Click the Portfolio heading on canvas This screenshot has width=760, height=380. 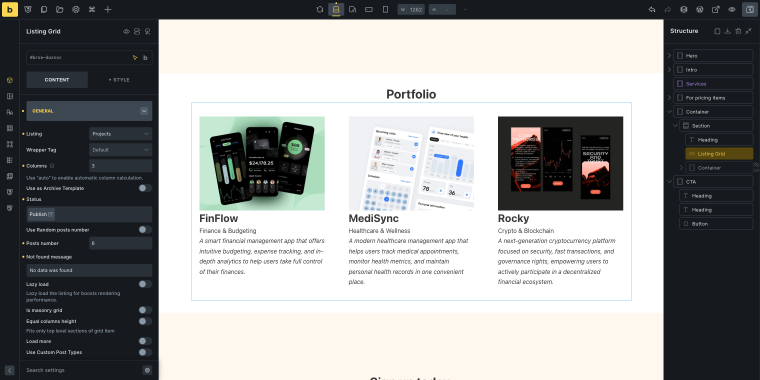pyautogui.click(x=411, y=94)
